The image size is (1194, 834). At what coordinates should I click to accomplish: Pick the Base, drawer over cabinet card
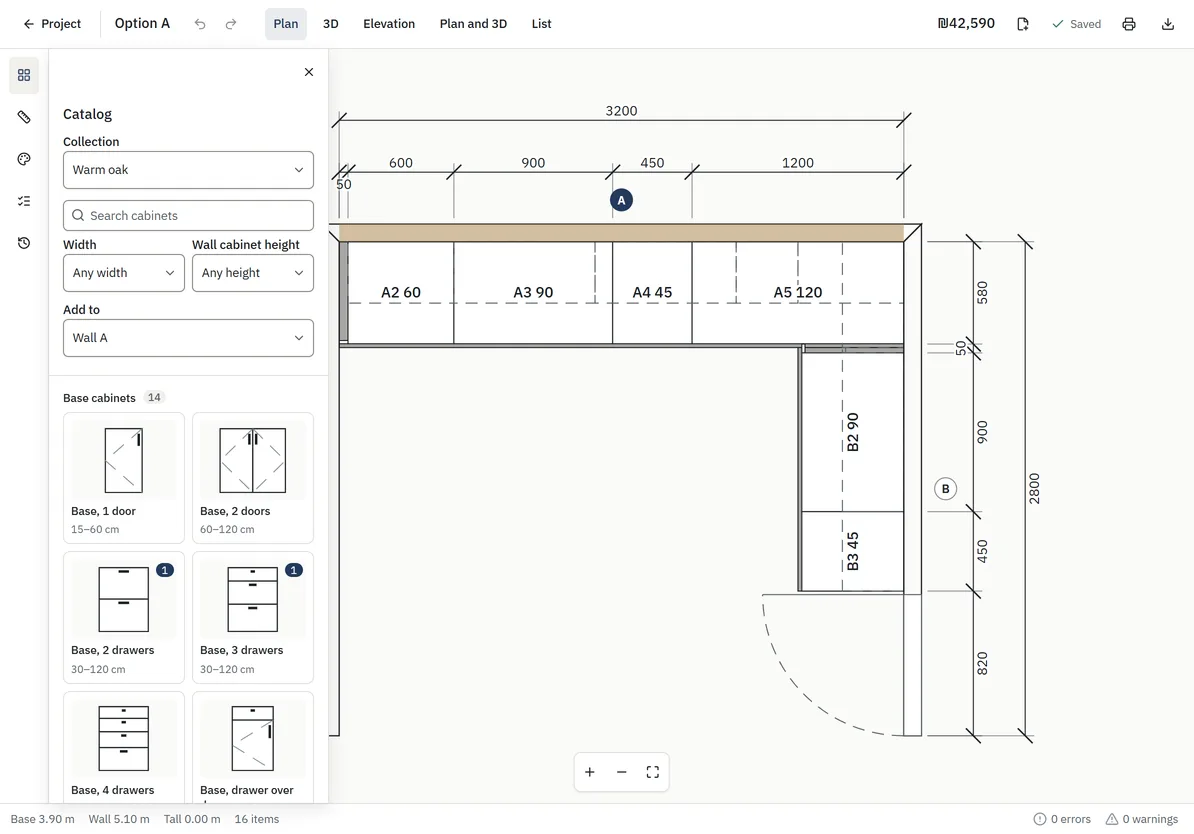click(253, 747)
